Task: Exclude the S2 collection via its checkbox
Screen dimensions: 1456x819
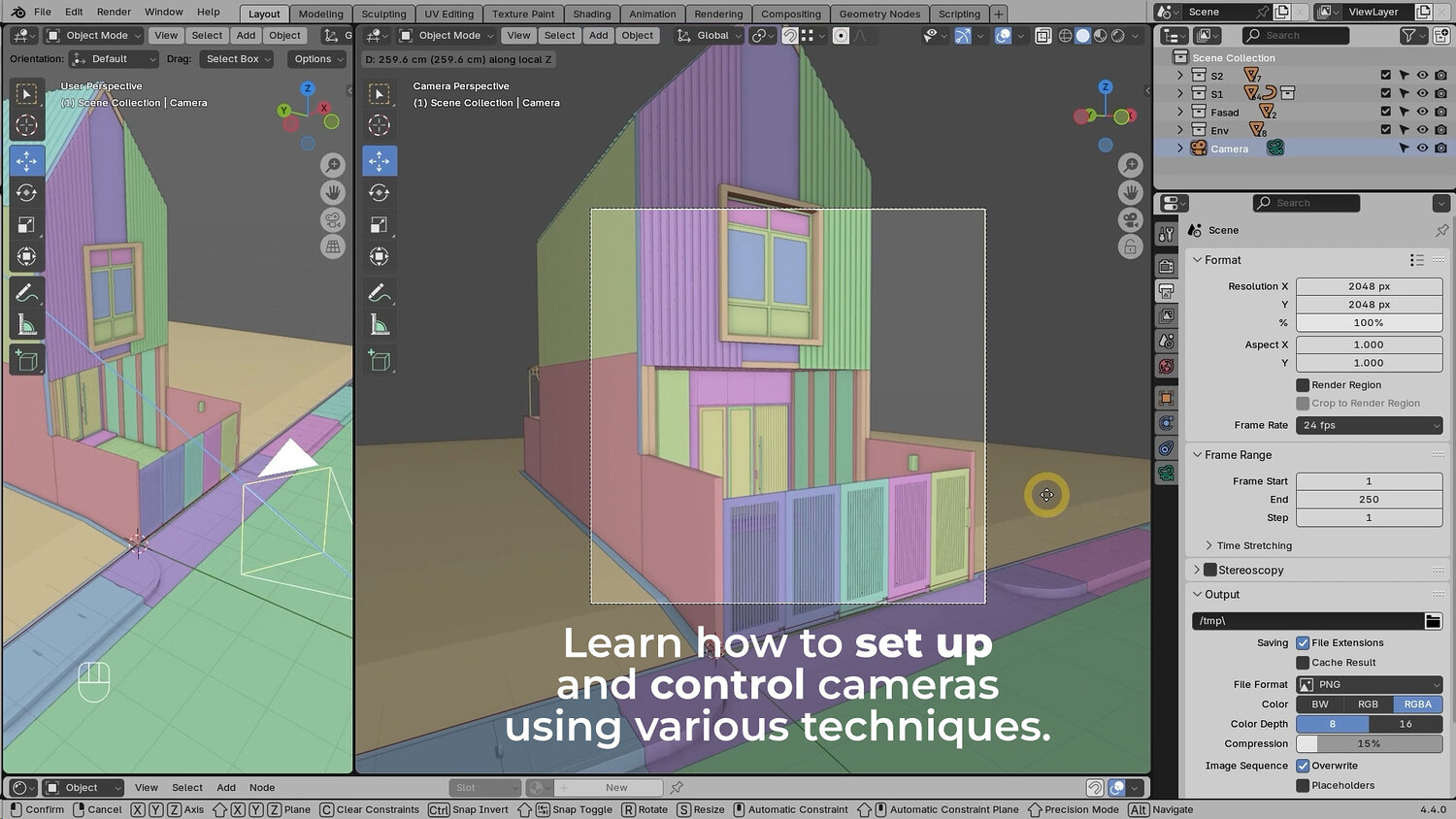Action: click(x=1385, y=76)
